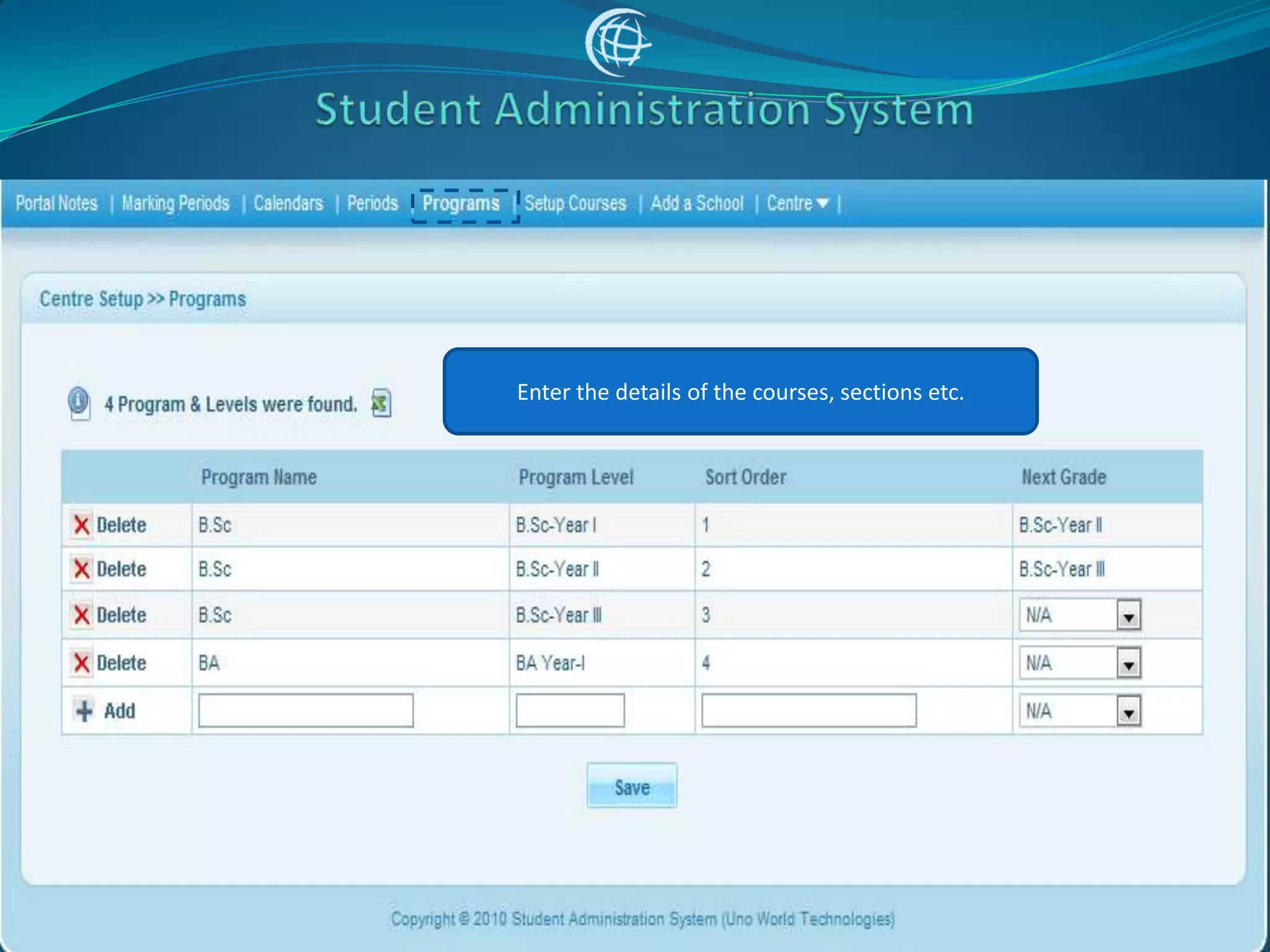This screenshot has height=952, width=1270.
Task: Click the Next Grade column header
Action: (1064, 477)
